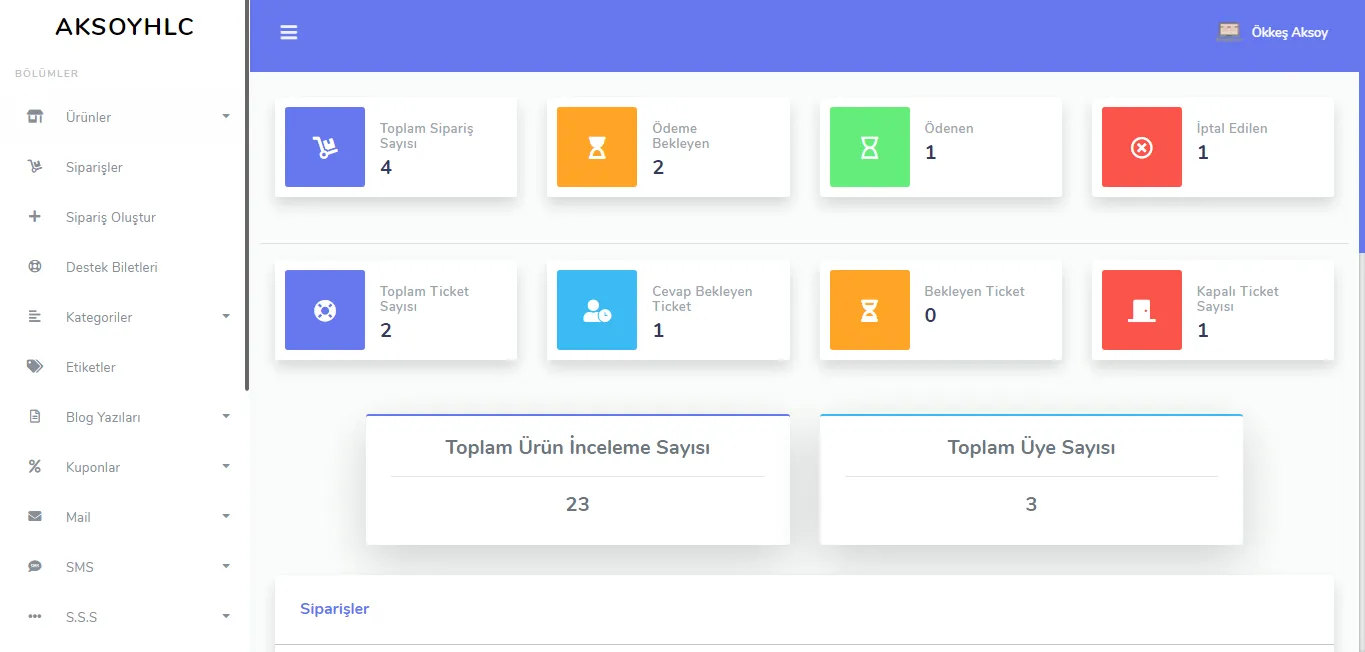
Task: Expand the Mail submenu arrow
Action: [226, 517]
